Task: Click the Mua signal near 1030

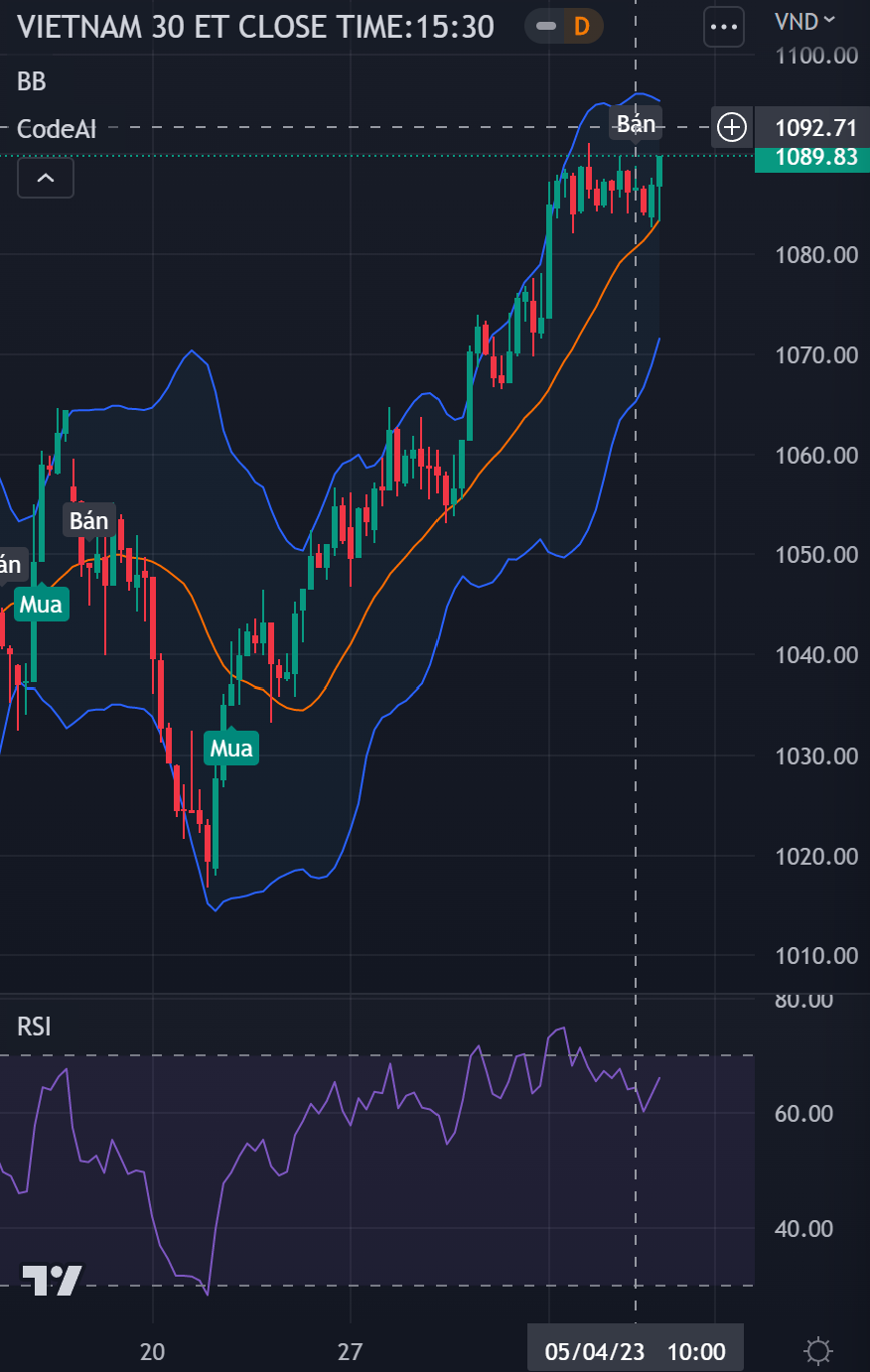Action: [231, 748]
